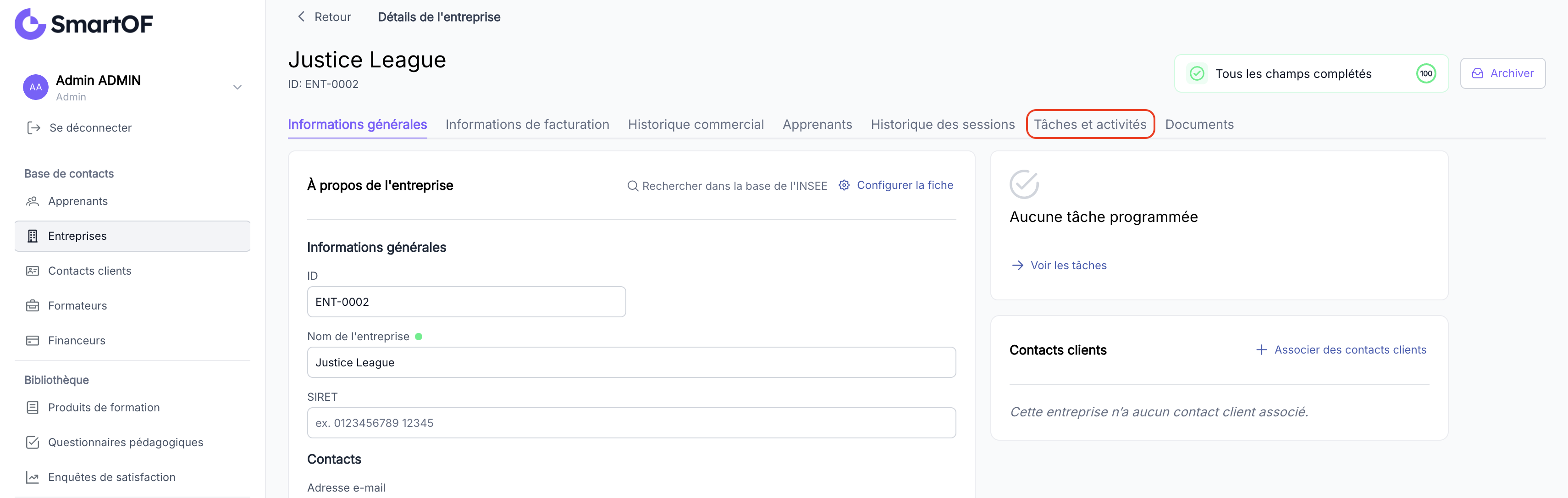This screenshot has height=498, width=1568.
Task: Open Voir les tâches link
Action: pyautogui.click(x=1068, y=266)
